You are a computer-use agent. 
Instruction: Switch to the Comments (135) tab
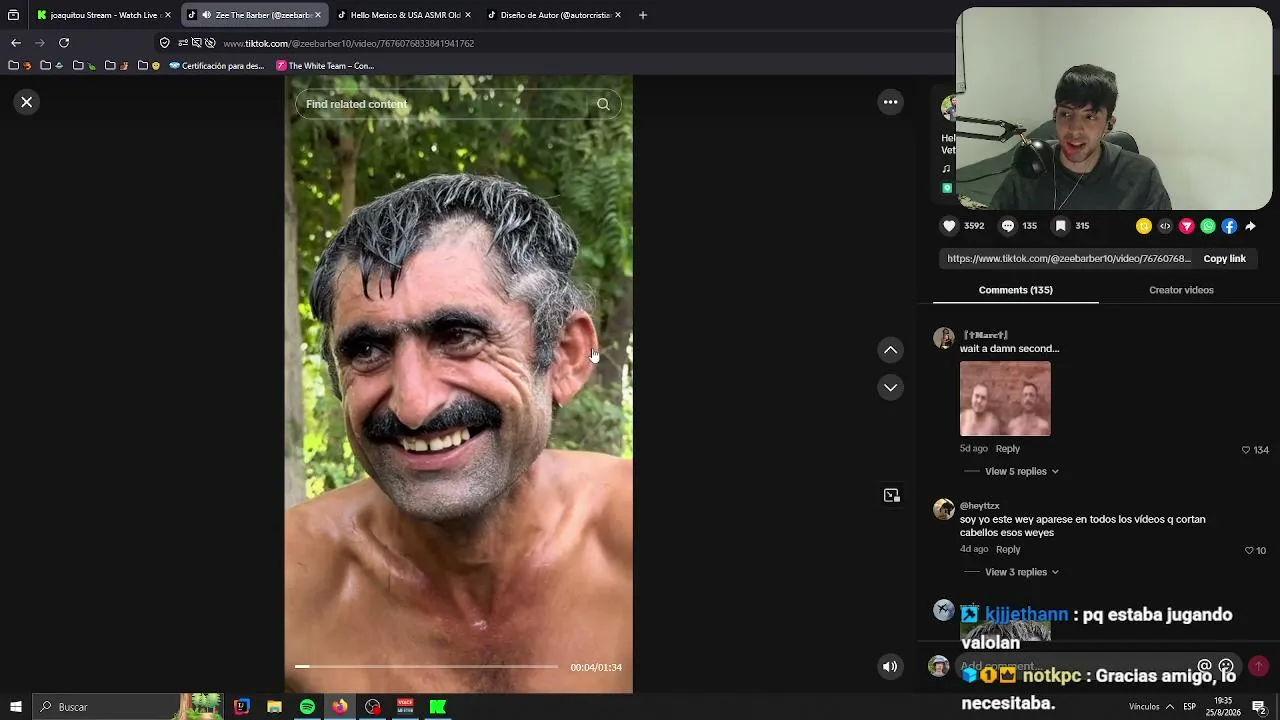[1015, 290]
